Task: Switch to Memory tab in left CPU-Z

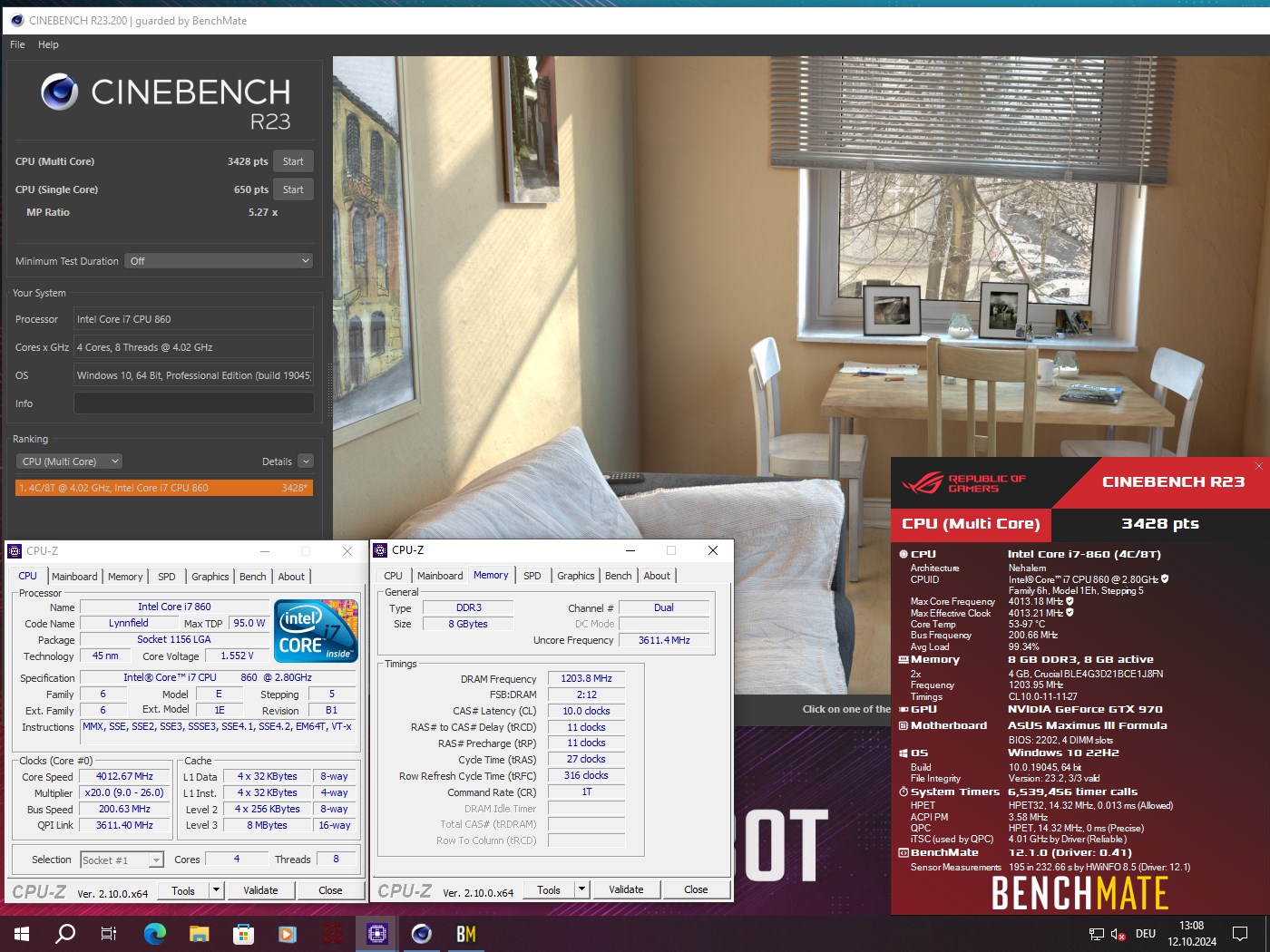Action: pos(125,577)
